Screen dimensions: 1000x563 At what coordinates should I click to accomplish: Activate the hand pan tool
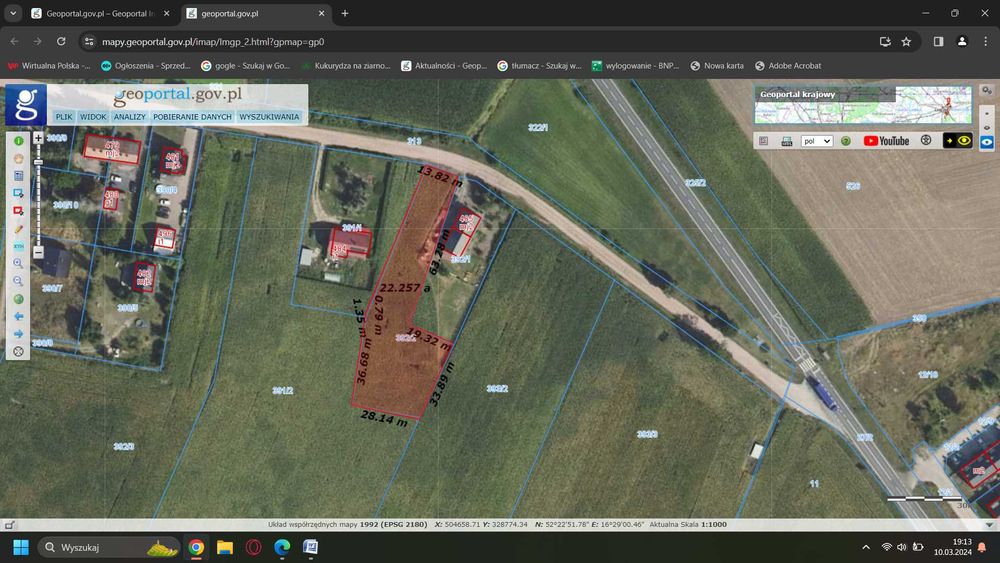click(x=18, y=158)
